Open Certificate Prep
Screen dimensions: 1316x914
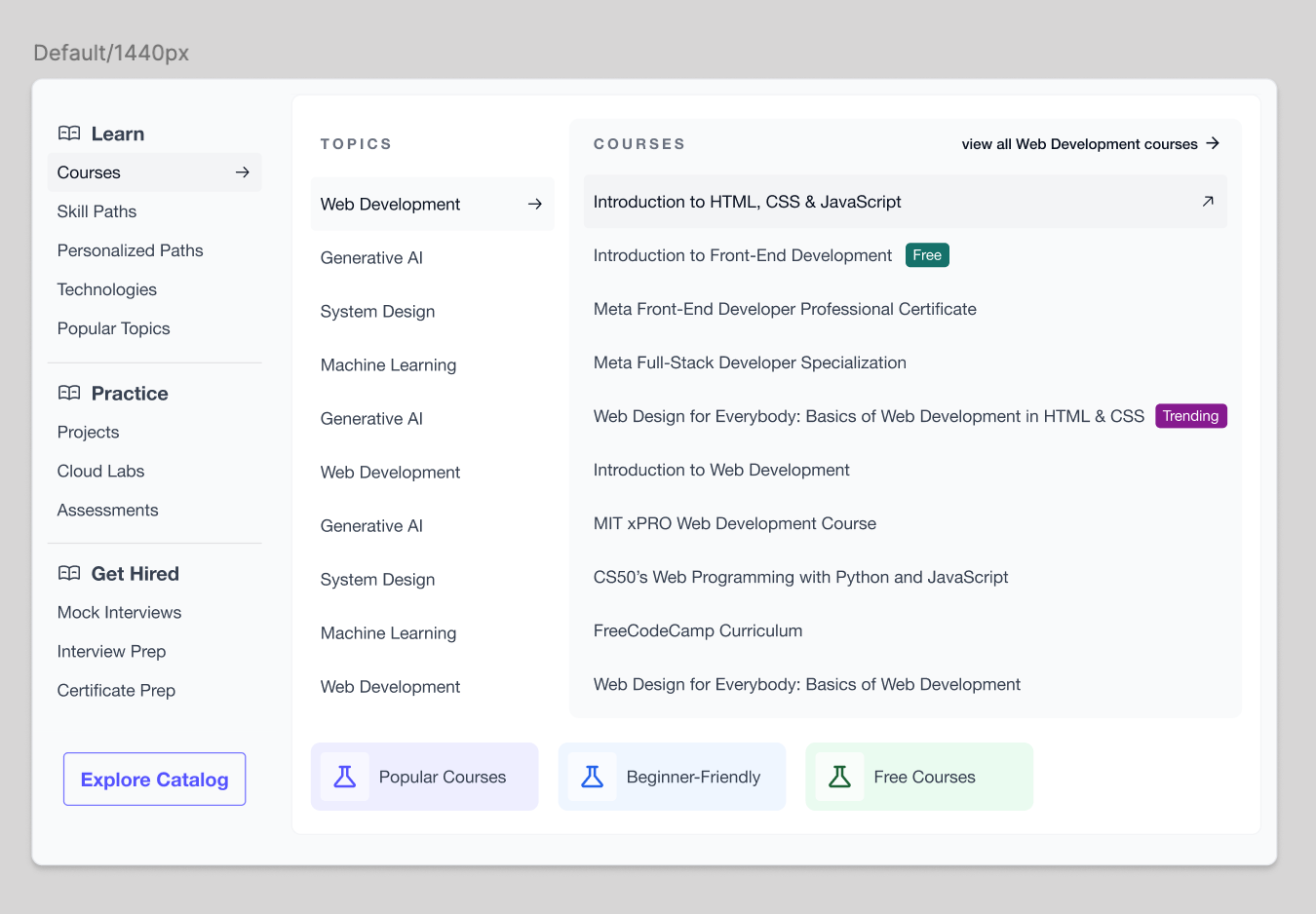point(117,690)
